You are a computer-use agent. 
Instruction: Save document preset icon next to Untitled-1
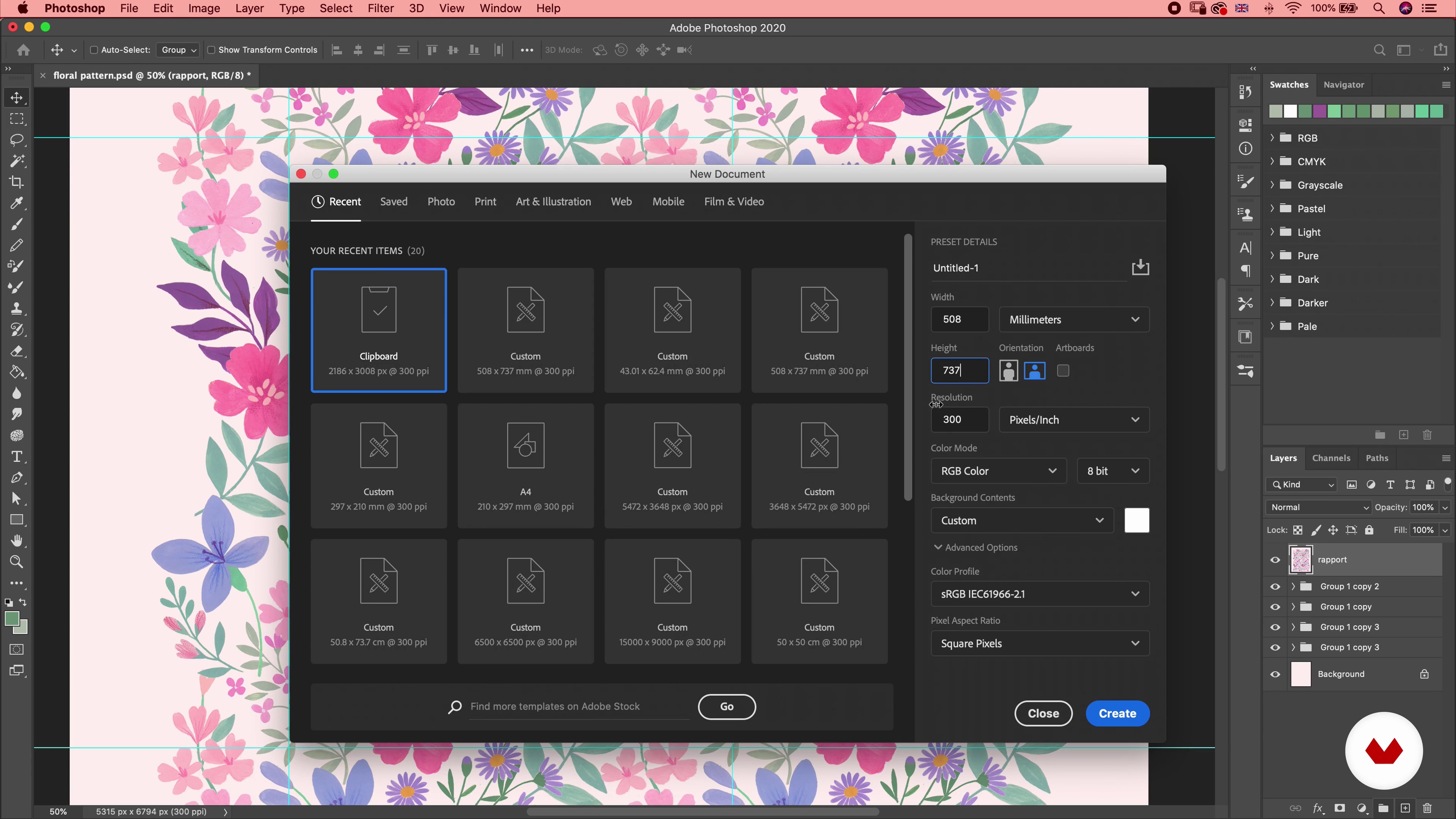tap(1140, 267)
